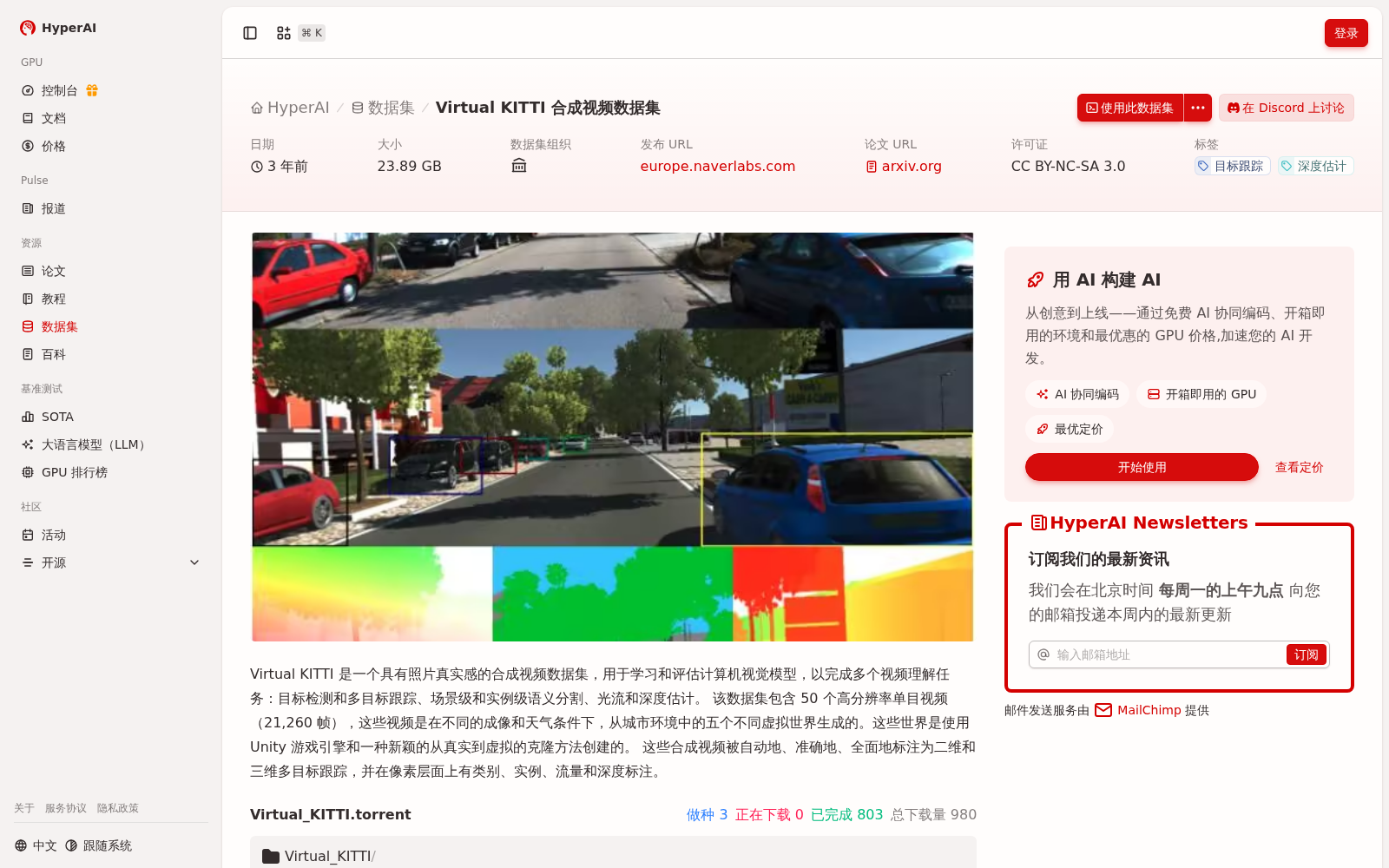
Task: Click the 做种 3 seeding count
Action: [707, 814]
